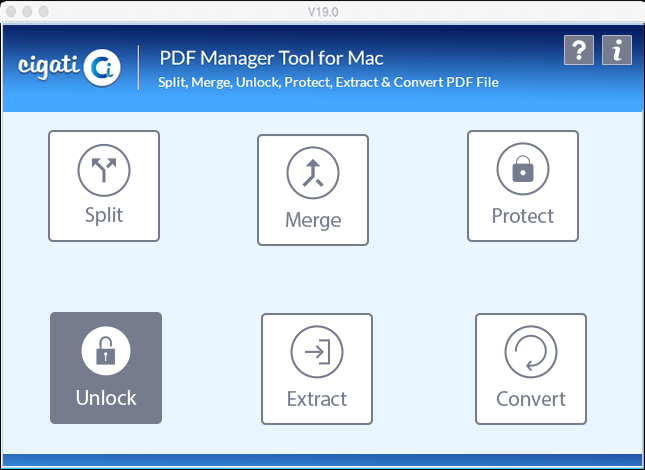
Task: Click the 'Protect' label on its tile
Action: tap(523, 216)
